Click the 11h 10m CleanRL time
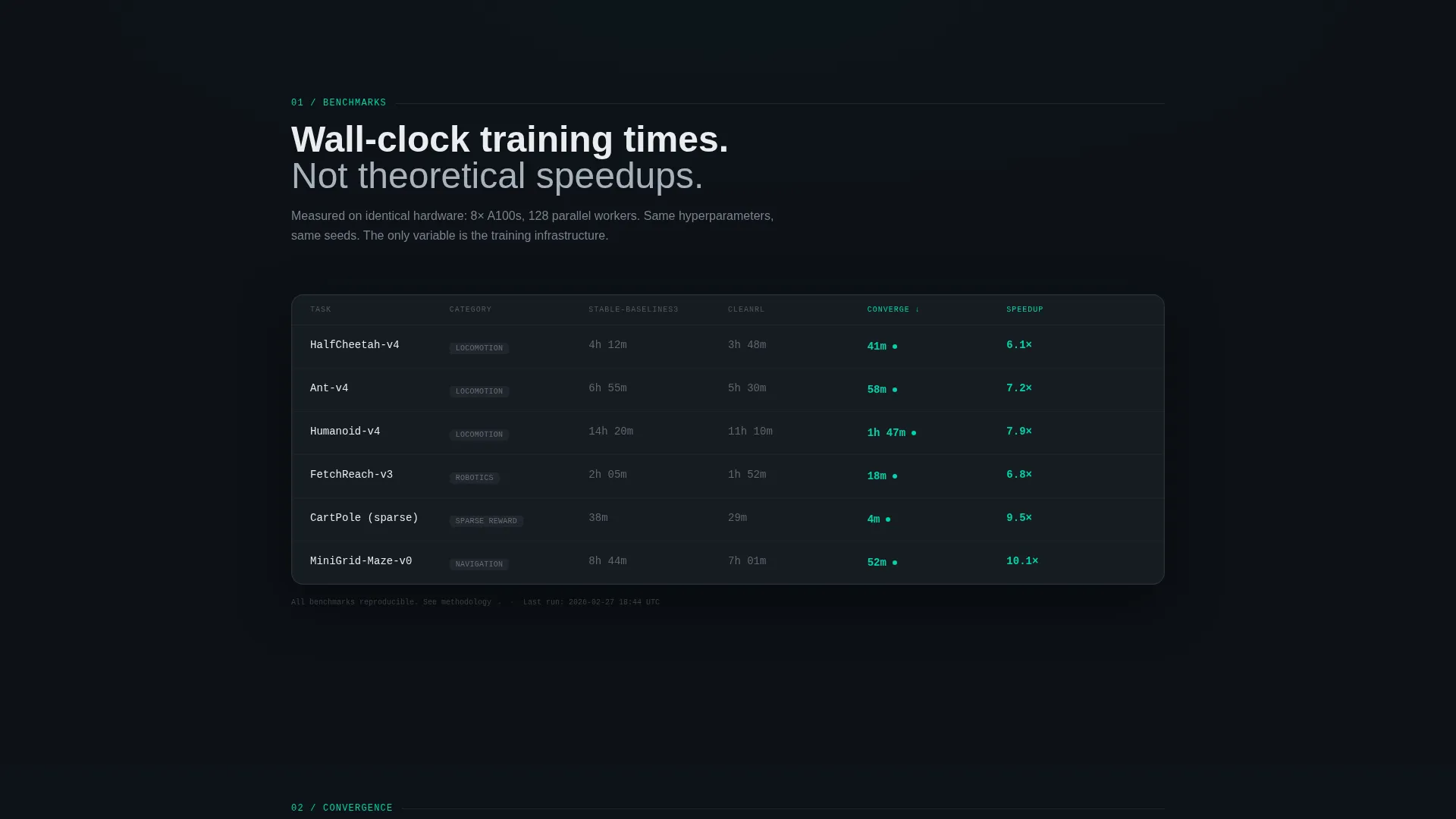 point(750,431)
